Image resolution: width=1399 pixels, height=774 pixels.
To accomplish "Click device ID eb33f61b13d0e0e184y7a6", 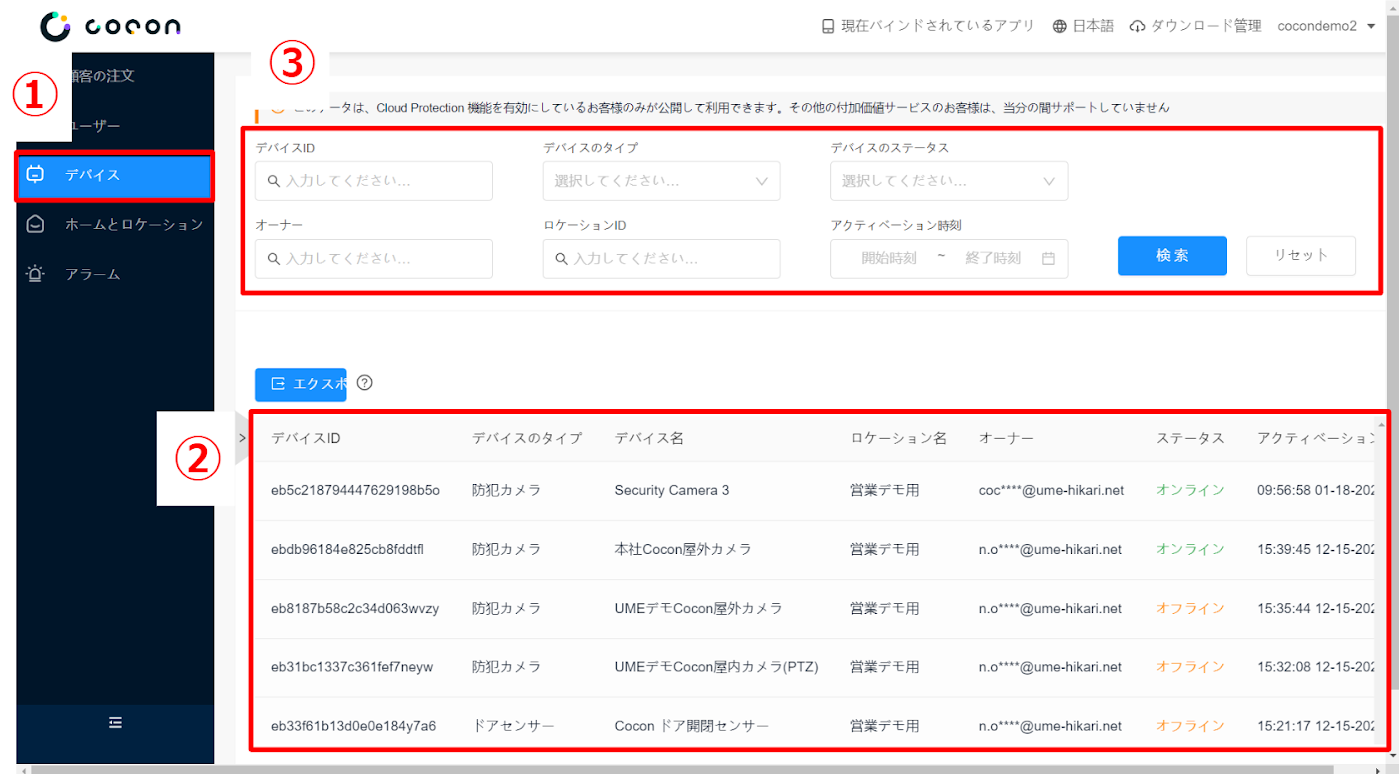I will [x=353, y=726].
